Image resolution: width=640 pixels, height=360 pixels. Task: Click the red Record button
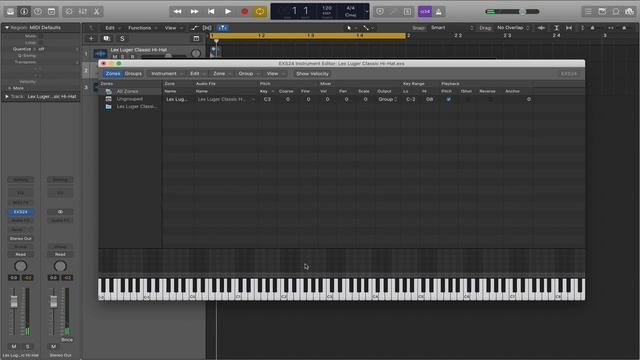[244, 11]
